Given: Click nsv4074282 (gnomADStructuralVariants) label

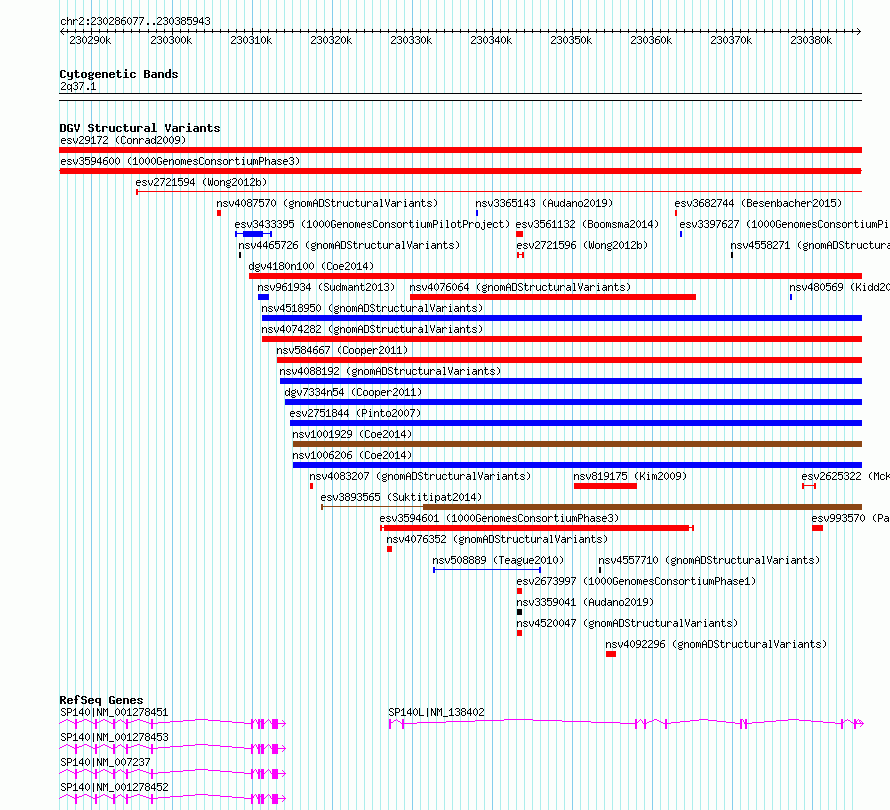Looking at the screenshot, I should click(372, 329).
